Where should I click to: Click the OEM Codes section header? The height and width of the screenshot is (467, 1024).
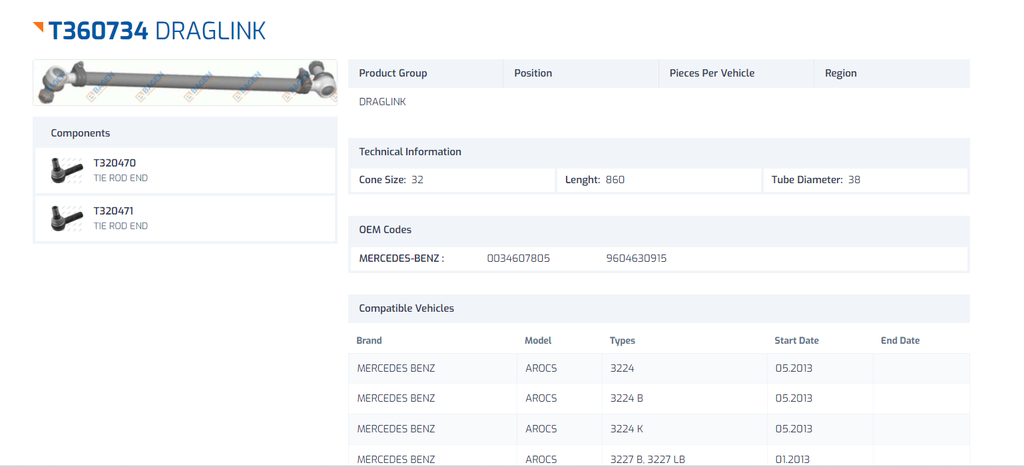[x=659, y=230]
